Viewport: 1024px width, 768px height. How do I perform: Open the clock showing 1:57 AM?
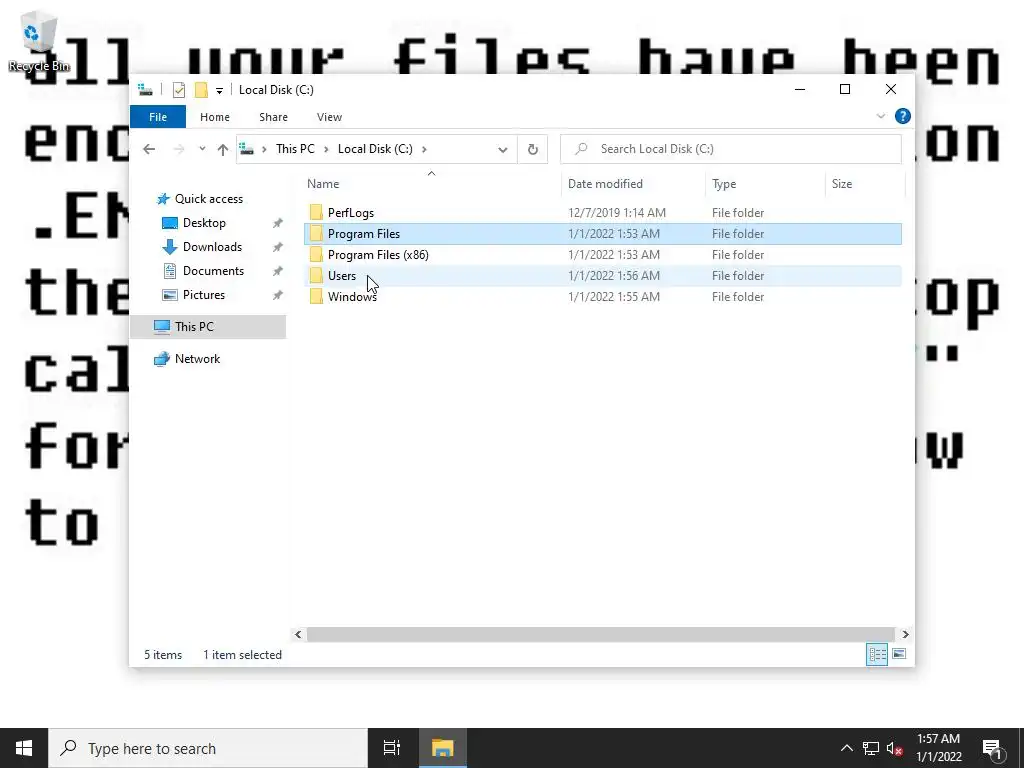tap(938, 748)
